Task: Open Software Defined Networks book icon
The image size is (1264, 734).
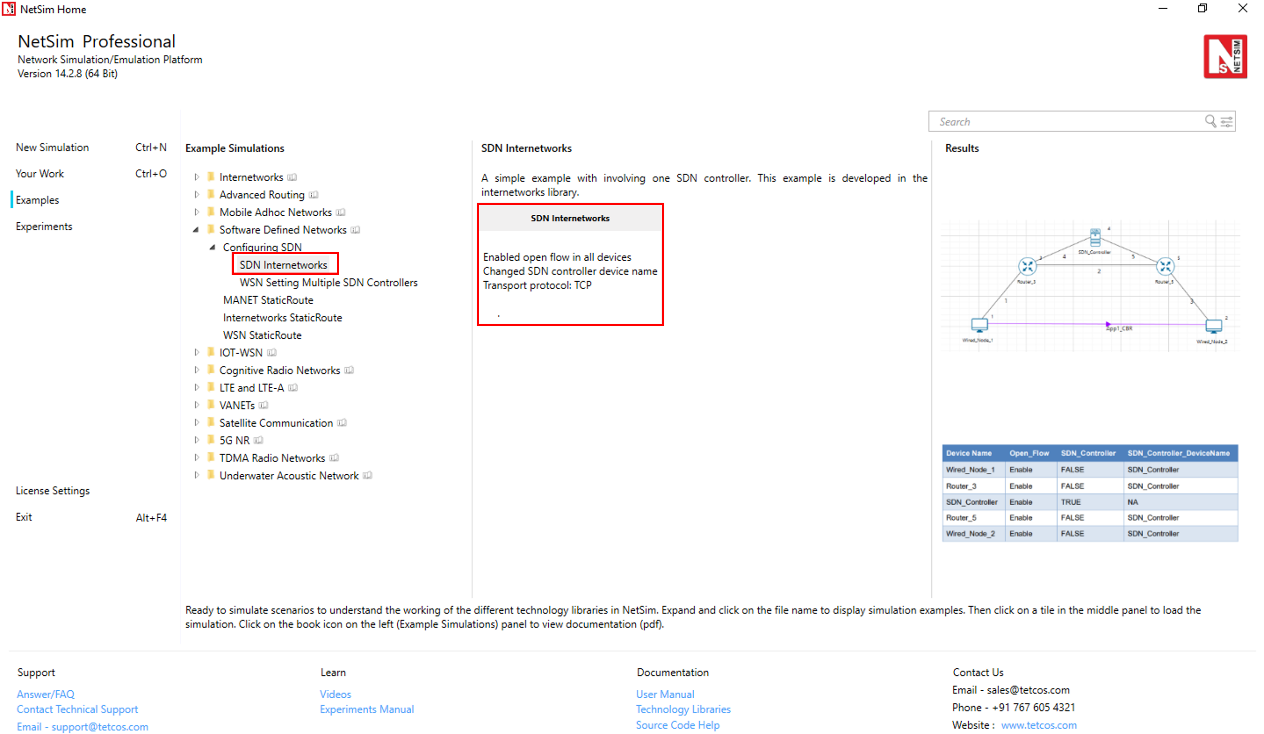Action: [356, 230]
